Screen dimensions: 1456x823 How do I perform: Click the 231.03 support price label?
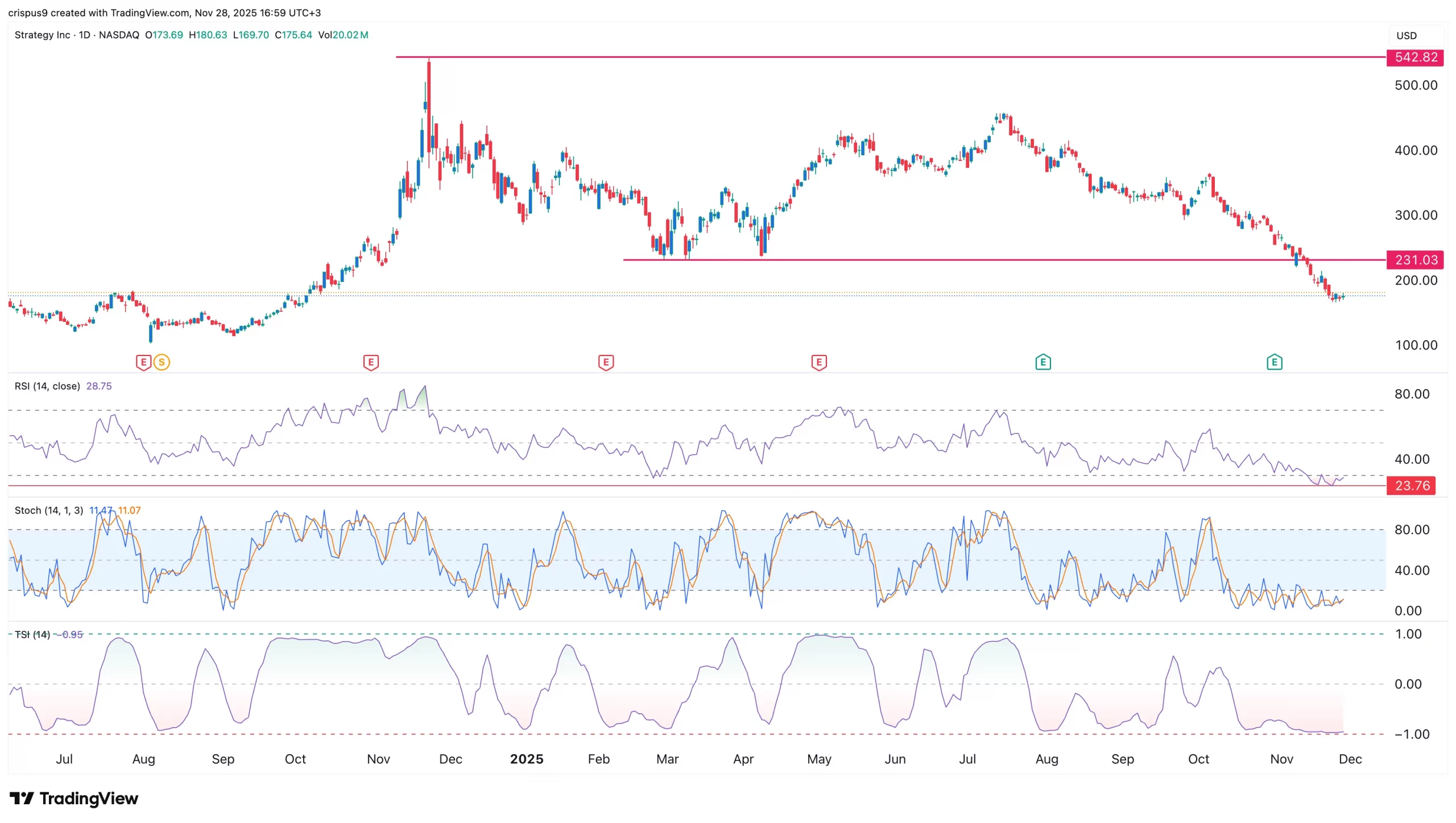point(1415,260)
